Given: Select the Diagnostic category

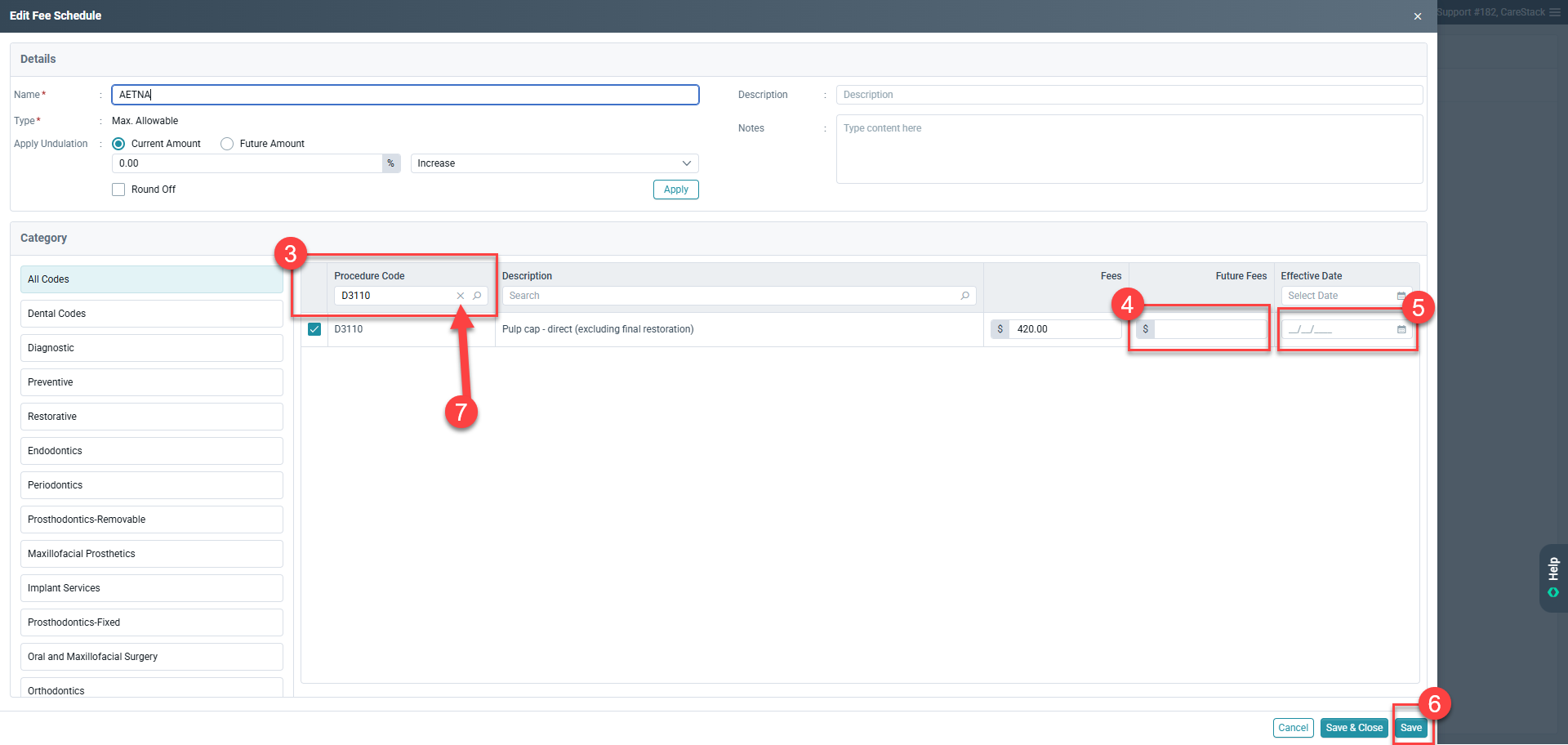Looking at the screenshot, I should (152, 348).
